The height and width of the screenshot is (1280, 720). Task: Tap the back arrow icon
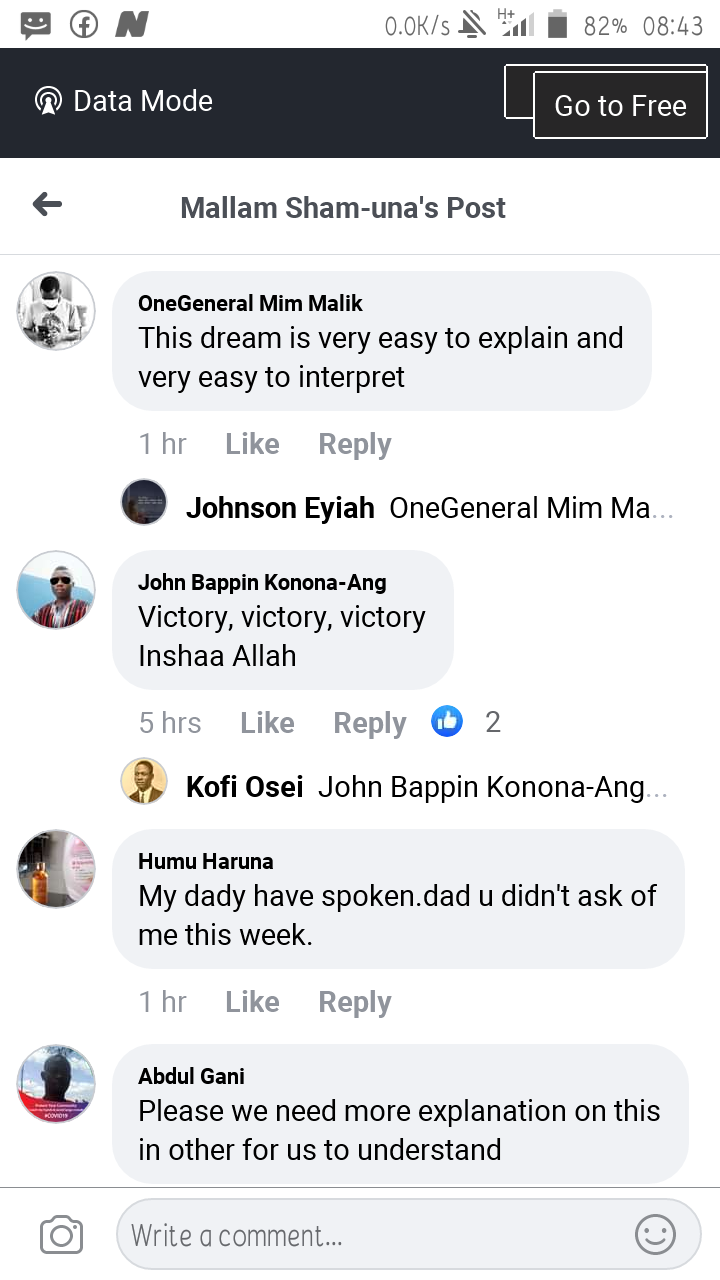click(x=47, y=206)
